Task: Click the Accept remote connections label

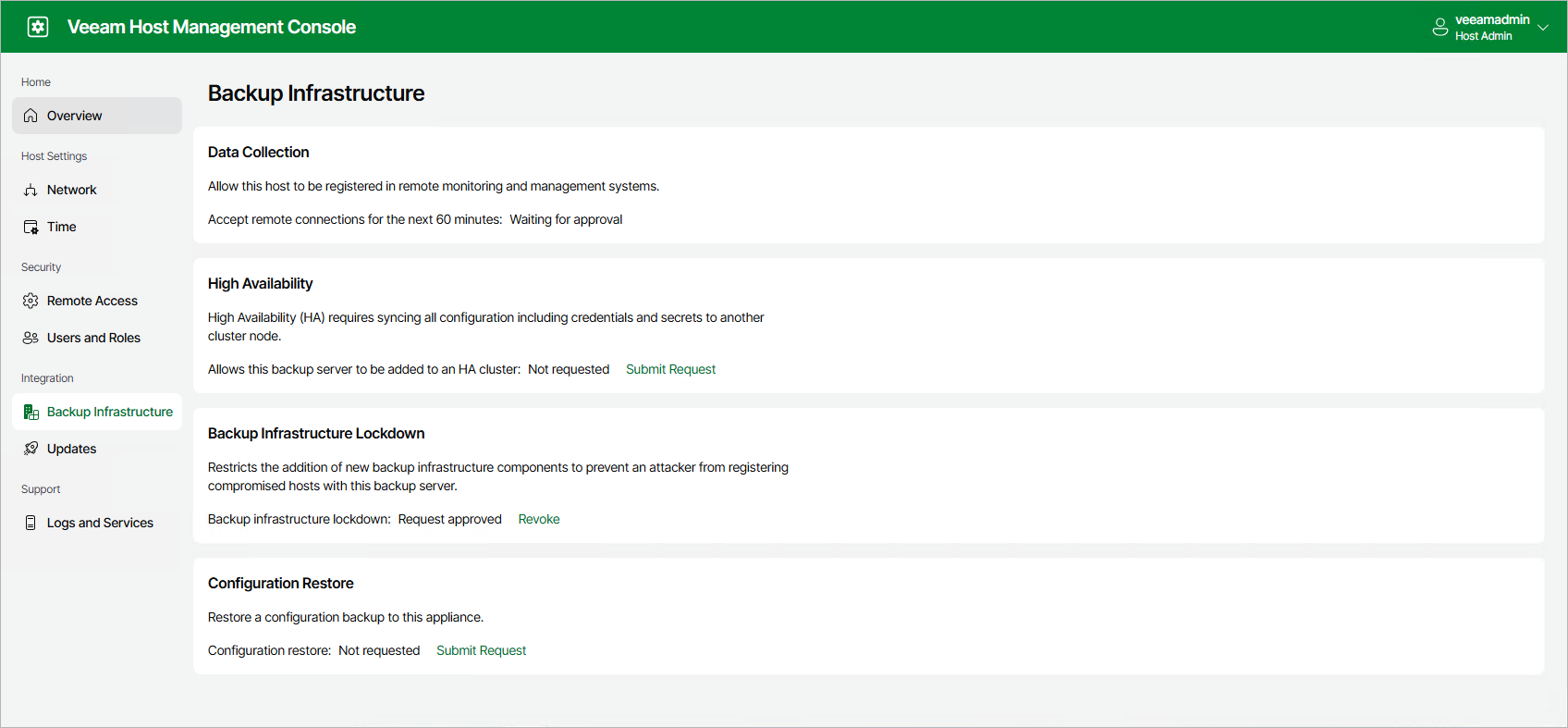Action: [355, 219]
